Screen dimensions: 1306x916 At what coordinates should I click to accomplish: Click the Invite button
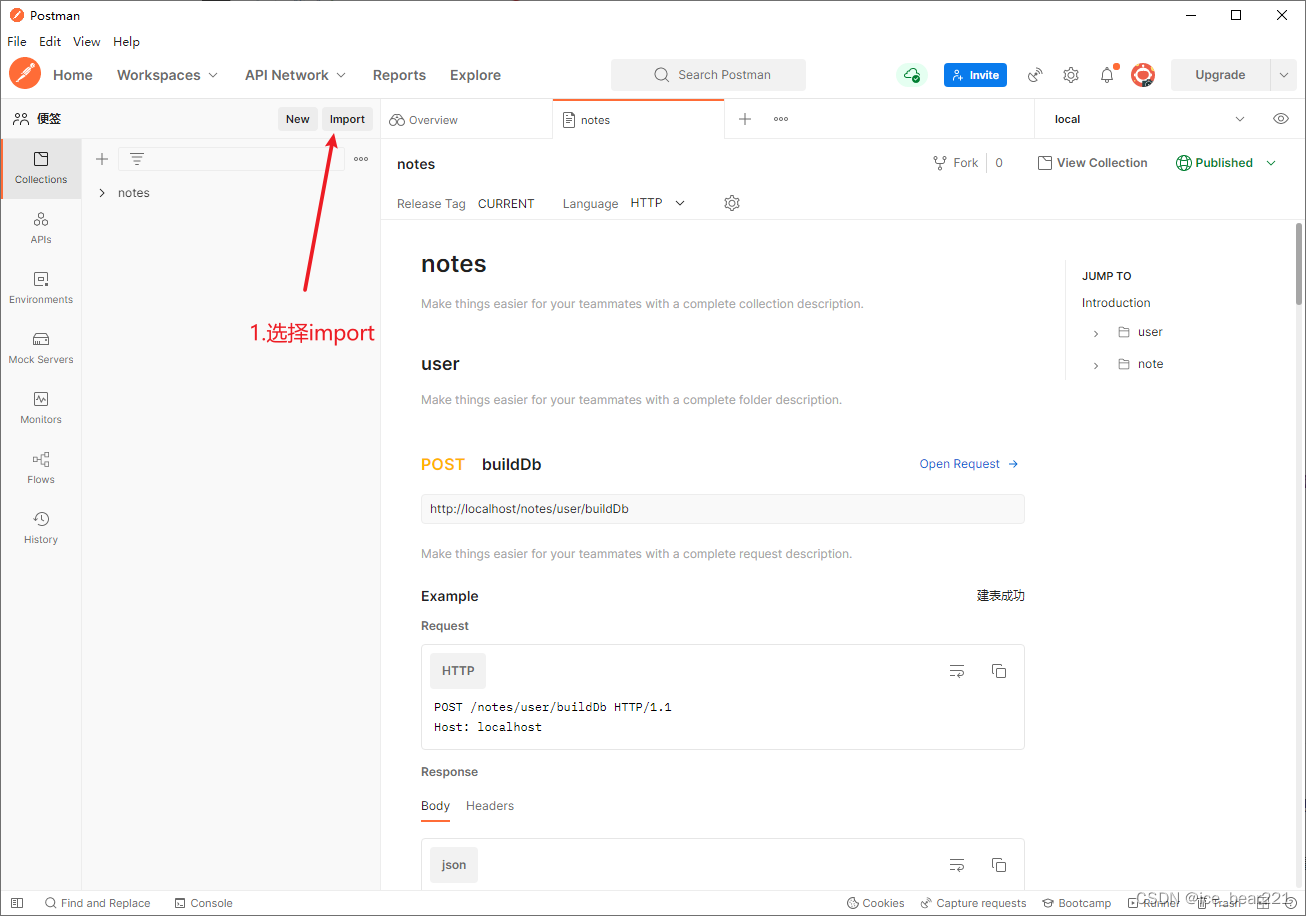975,75
